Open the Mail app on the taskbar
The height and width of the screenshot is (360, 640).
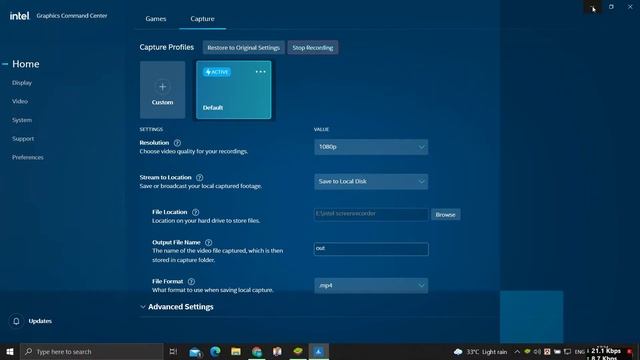195,351
